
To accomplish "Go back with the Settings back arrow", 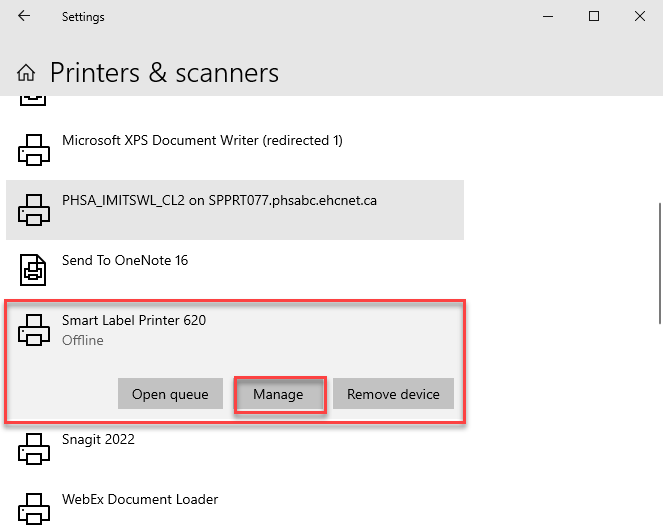I will pos(24,16).
